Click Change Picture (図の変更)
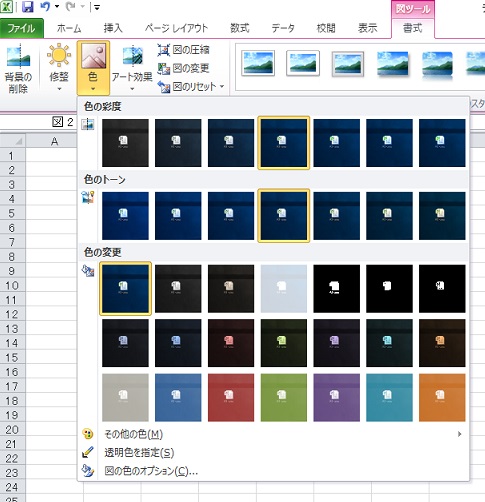This screenshot has width=485, height=502. click(183, 68)
